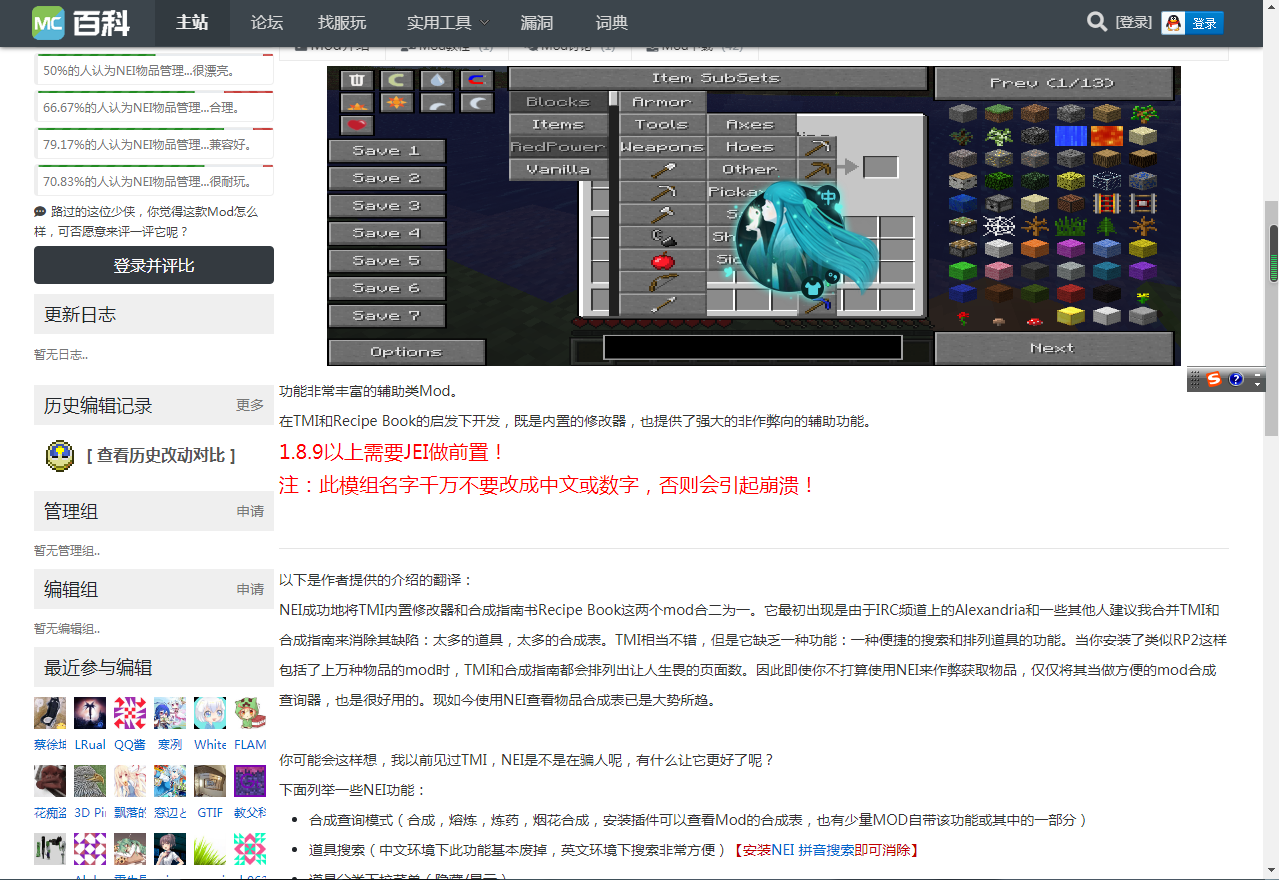Viewport: 1279px width, 880px height.
Task: Open the 词典 menu item
Action: pyautogui.click(x=611, y=22)
